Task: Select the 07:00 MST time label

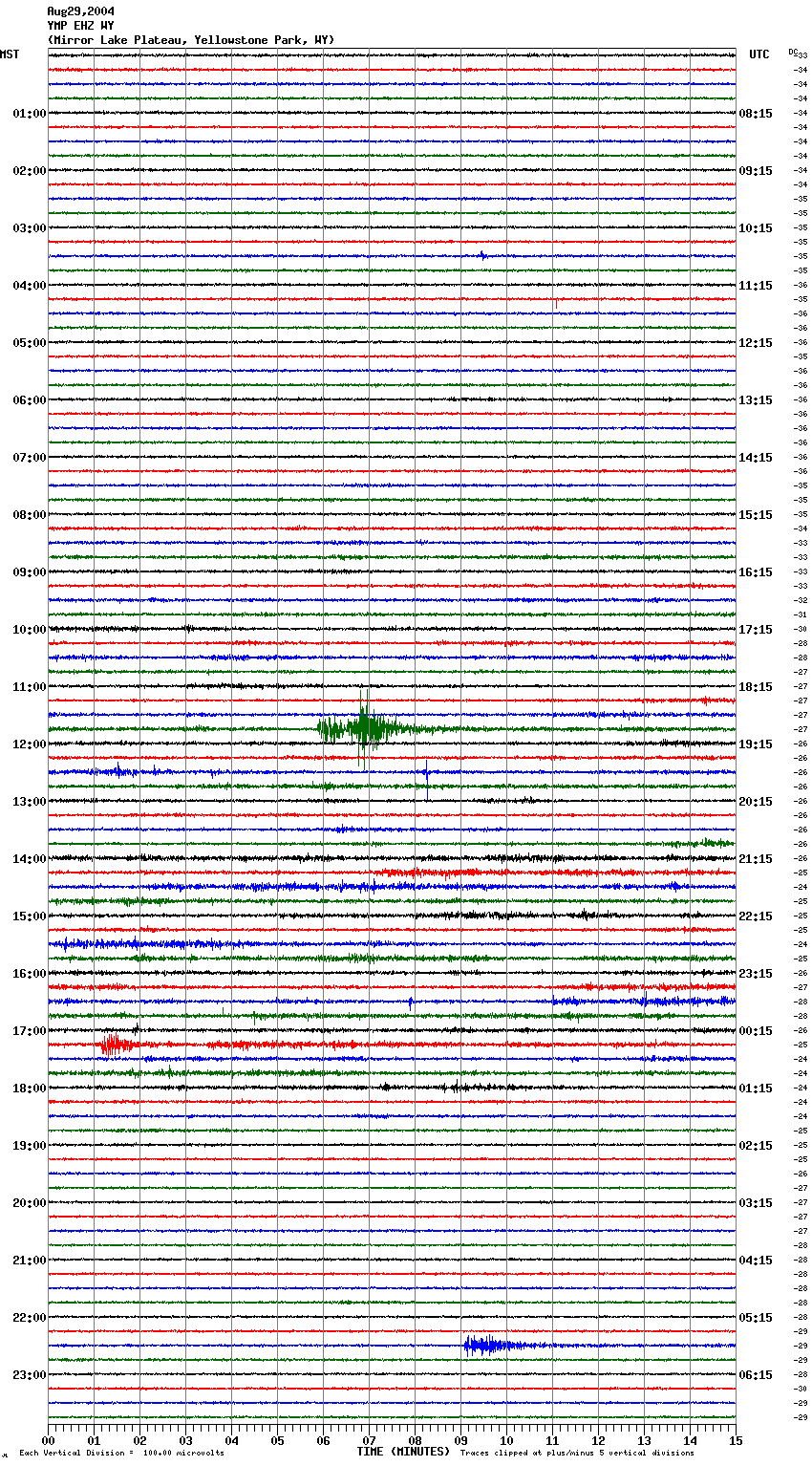Action: click(30, 458)
